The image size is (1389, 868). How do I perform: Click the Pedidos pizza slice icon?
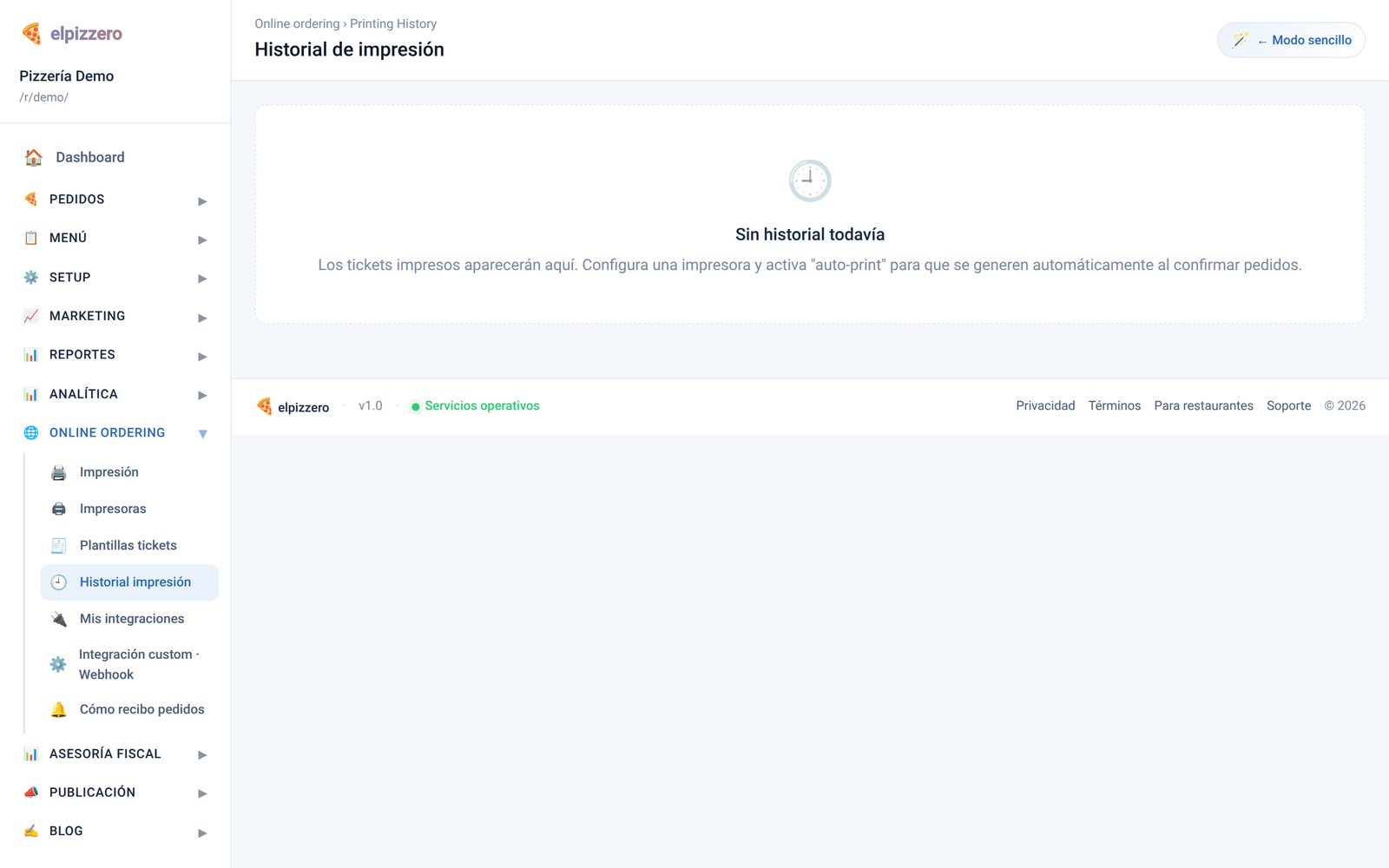click(31, 199)
